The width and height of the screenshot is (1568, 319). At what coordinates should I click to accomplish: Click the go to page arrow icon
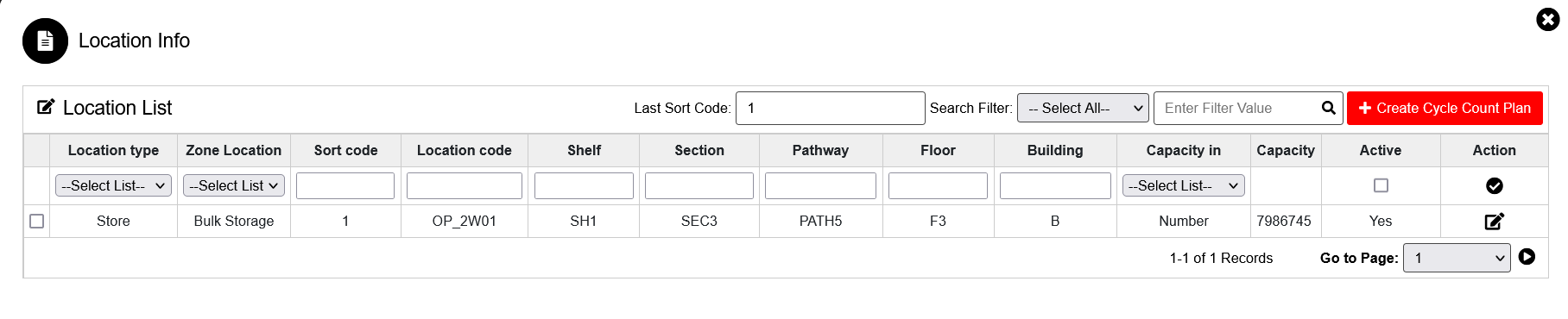pyautogui.click(x=1527, y=256)
